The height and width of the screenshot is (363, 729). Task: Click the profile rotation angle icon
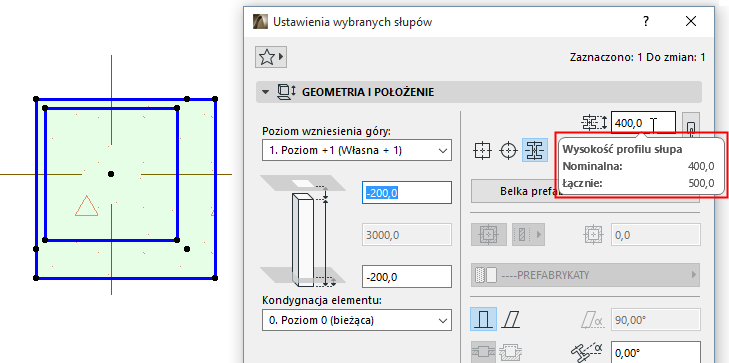[x=587, y=353]
